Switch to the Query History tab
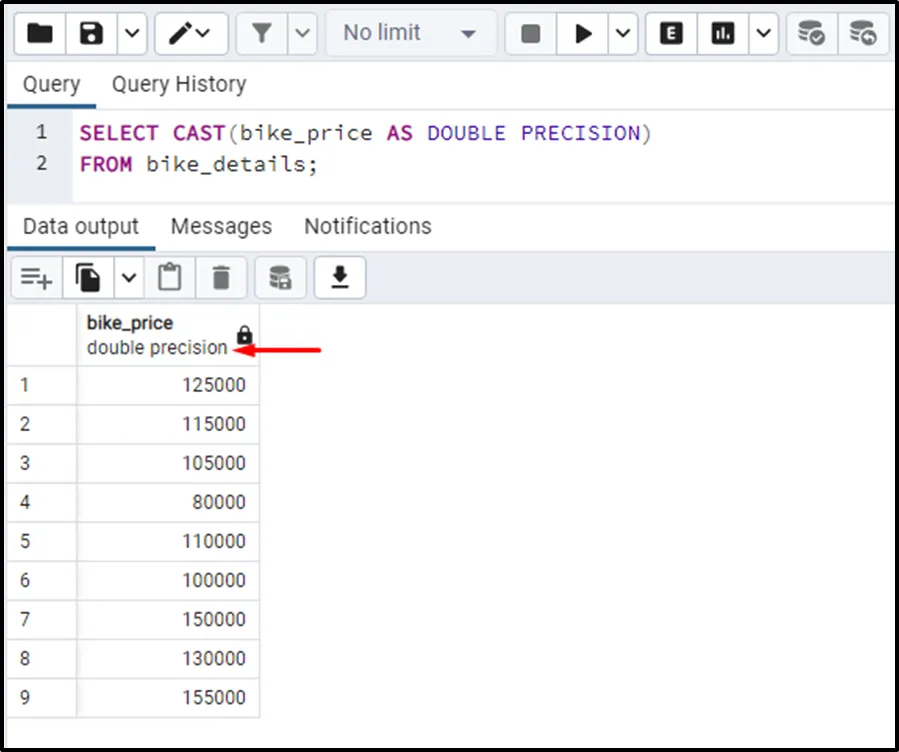 click(x=179, y=85)
